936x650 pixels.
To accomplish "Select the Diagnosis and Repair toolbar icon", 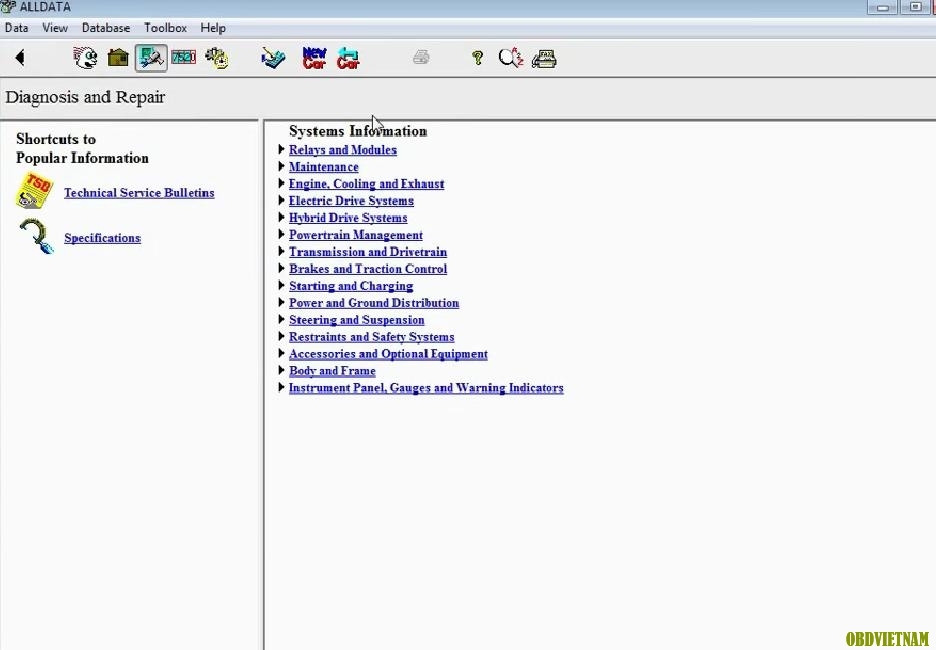I will [151, 58].
